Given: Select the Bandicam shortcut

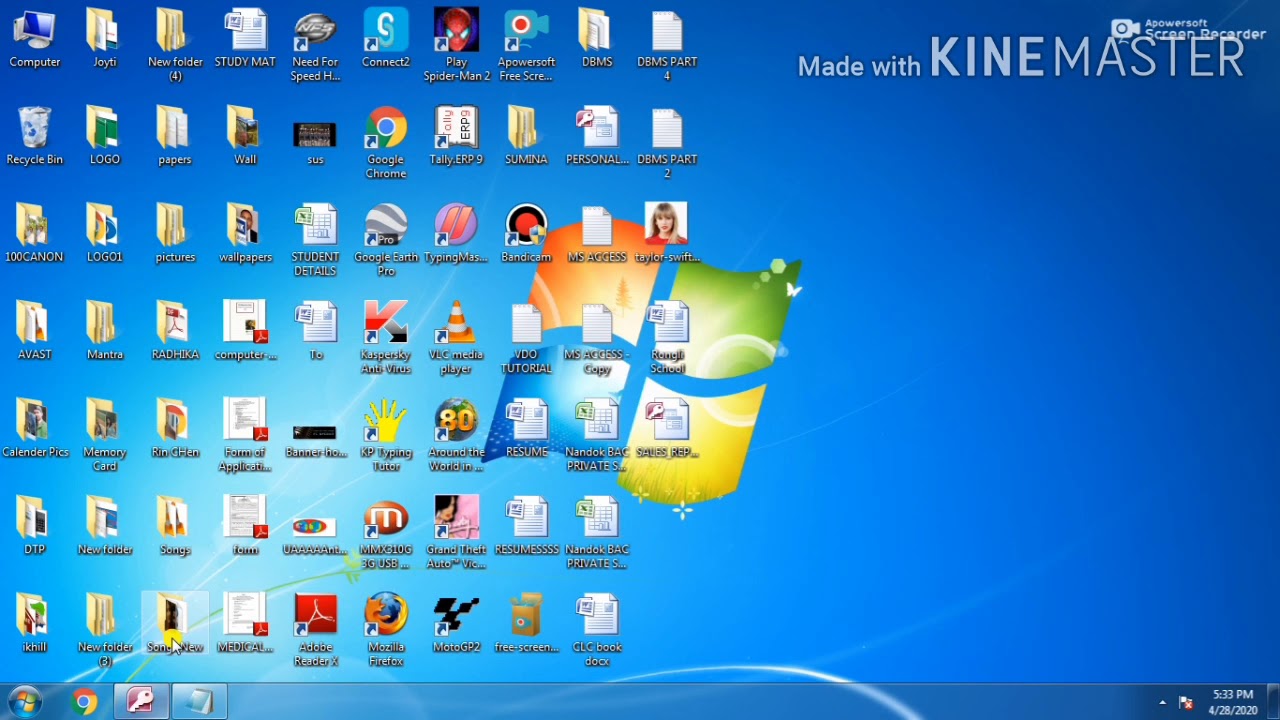Looking at the screenshot, I should tap(526, 234).
